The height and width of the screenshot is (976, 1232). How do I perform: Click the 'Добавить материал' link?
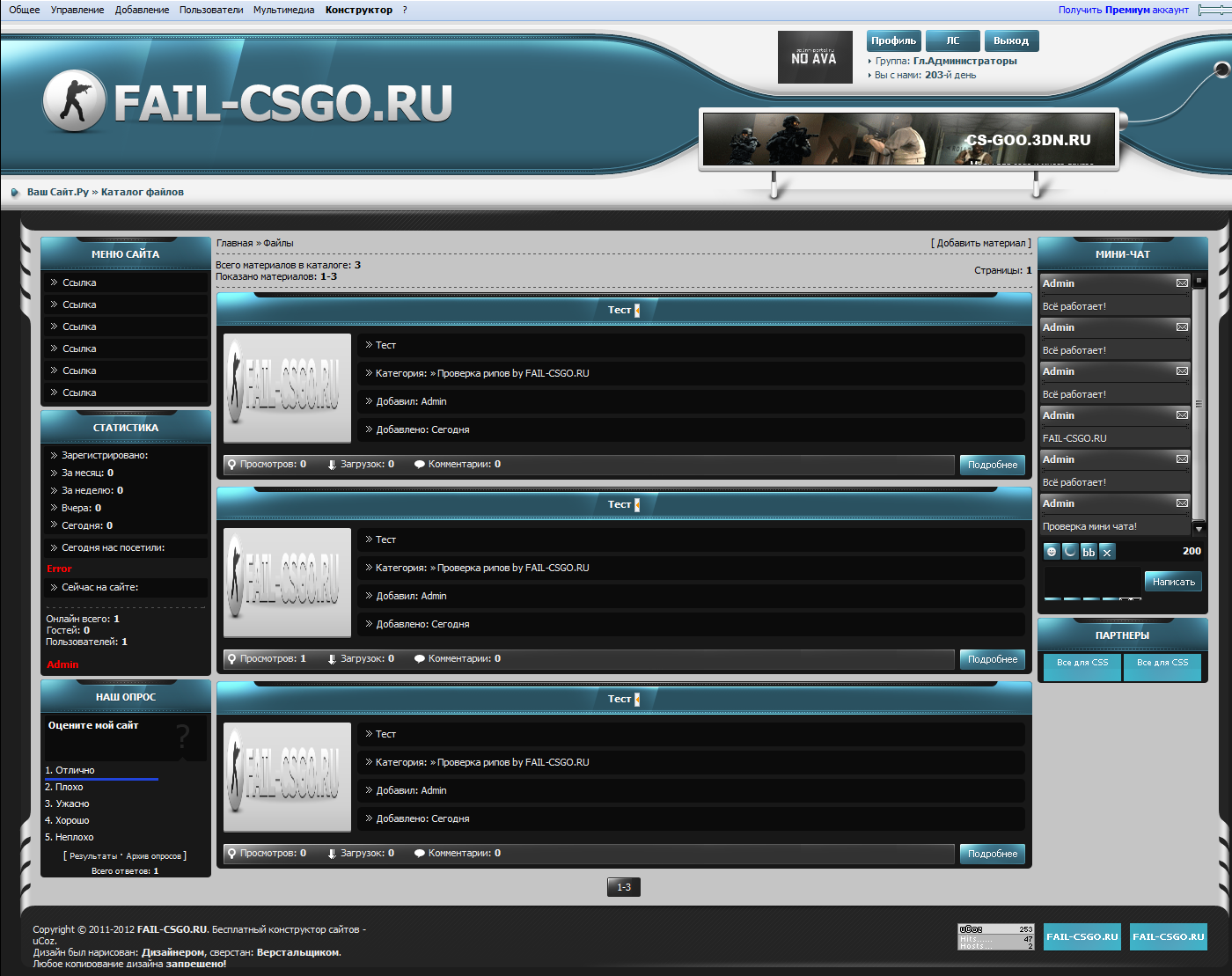[x=980, y=243]
